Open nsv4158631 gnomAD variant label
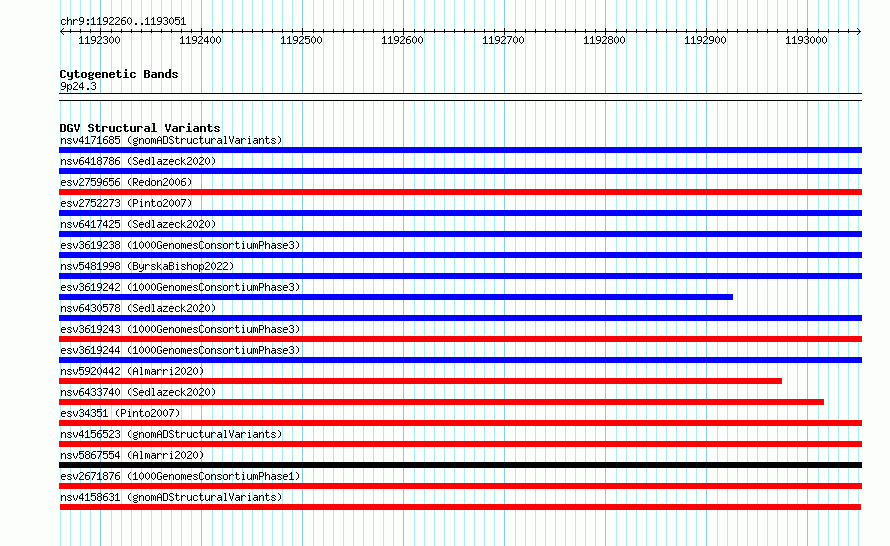The height and width of the screenshot is (546, 890). (171, 497)
